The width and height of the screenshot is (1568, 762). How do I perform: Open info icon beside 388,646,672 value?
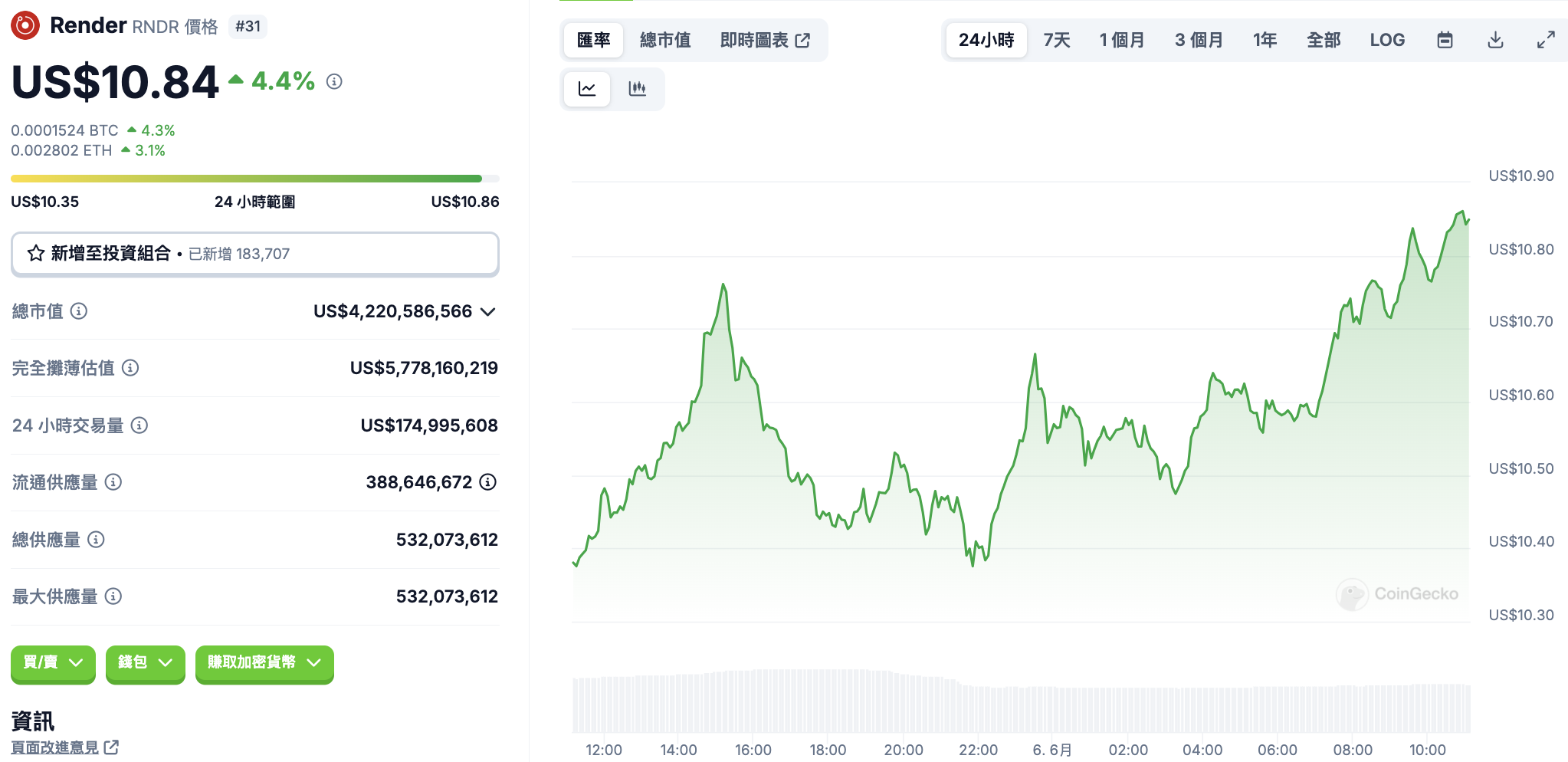488,482
